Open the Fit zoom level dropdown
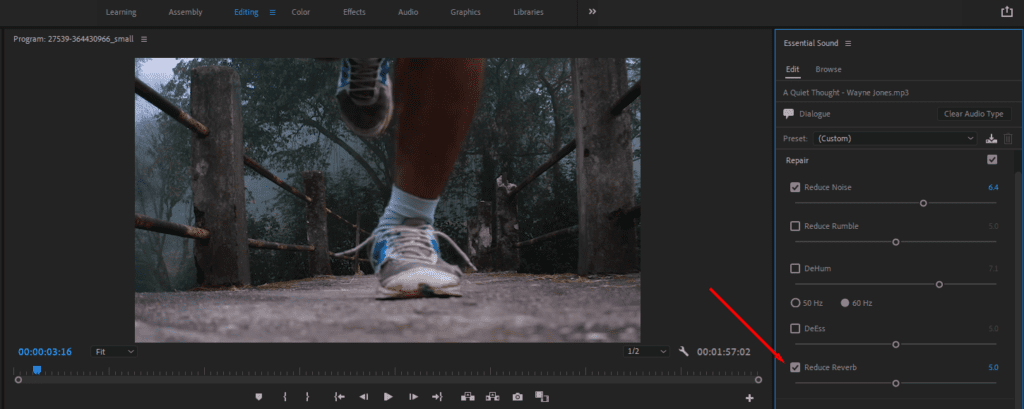This screenshot has height=409, width=1024. tap(114, 352)
